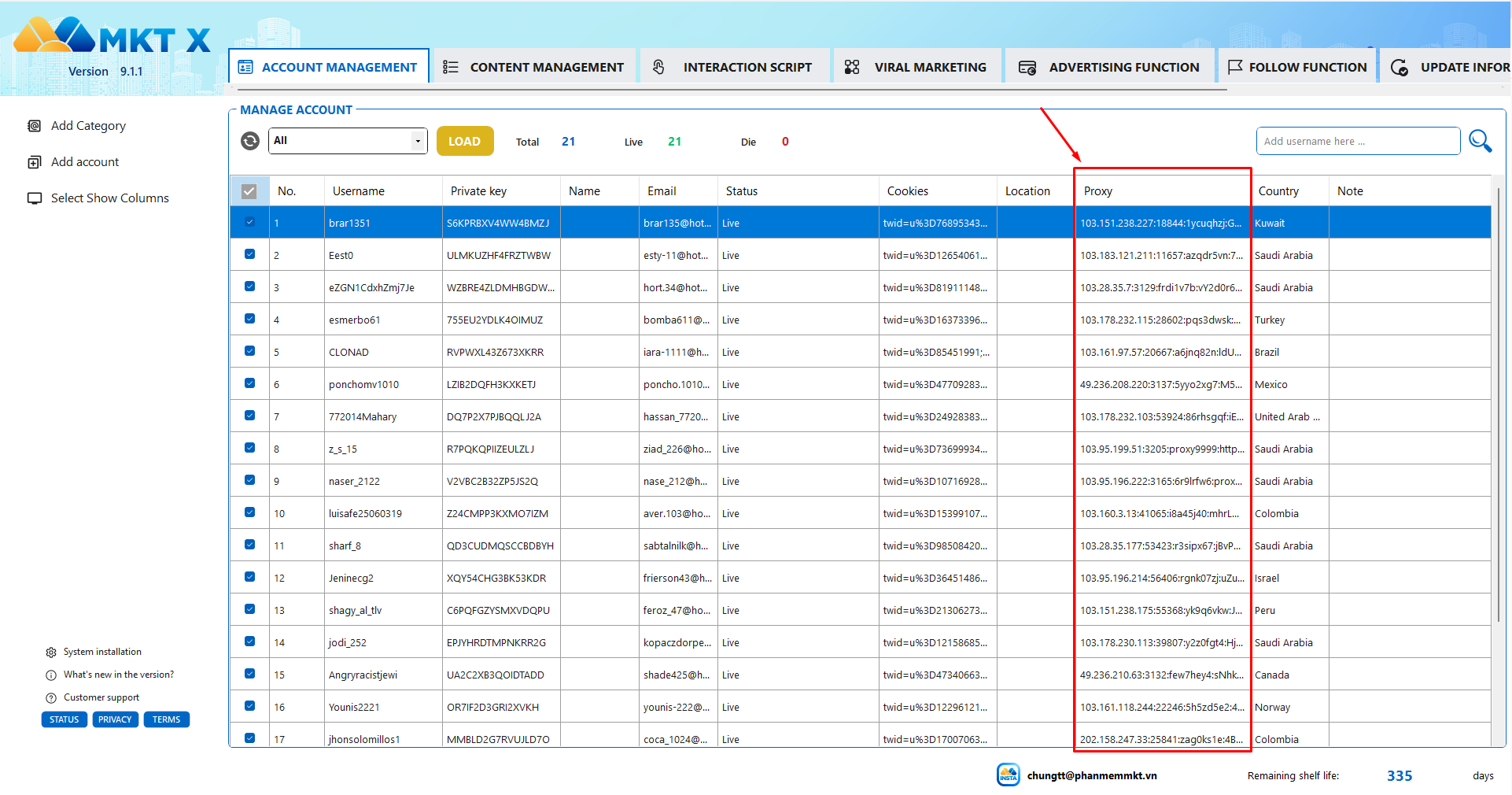Open Select Show Columns option
1512x795 pixels.
[x=110, y=198]
